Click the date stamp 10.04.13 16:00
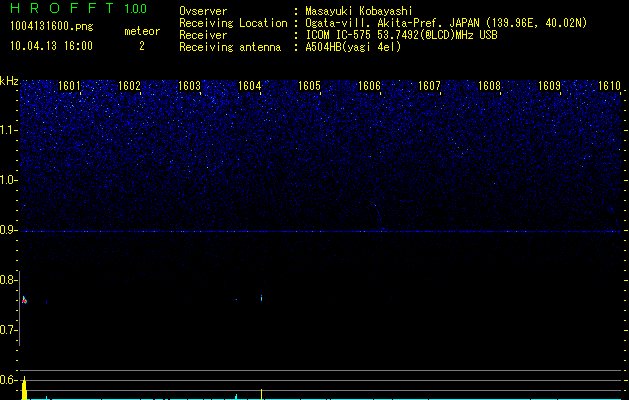The height and width of the screenshot is (400, 629). pyautogui.click(x=51, y=46)
